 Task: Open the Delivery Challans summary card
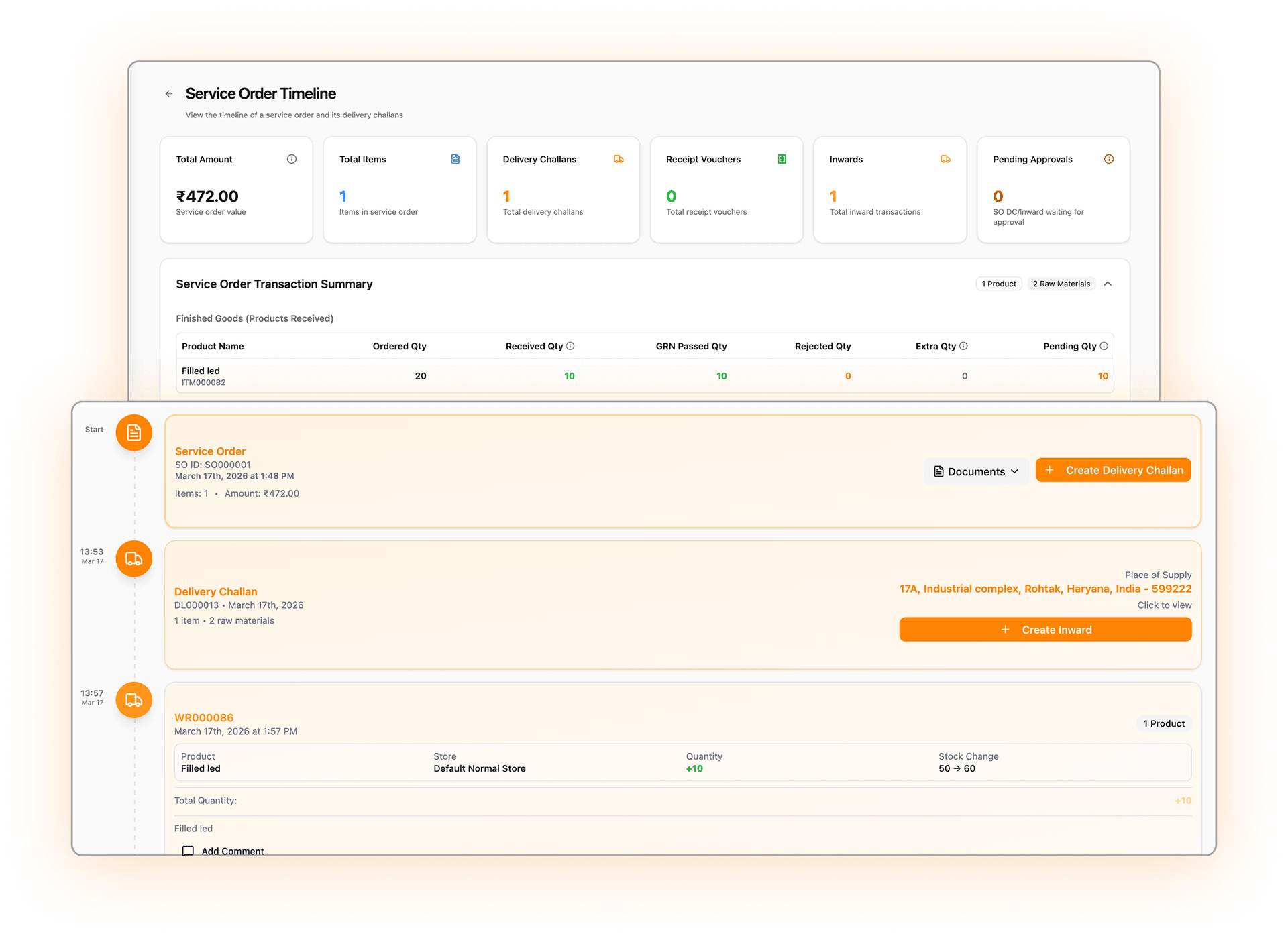563,190
